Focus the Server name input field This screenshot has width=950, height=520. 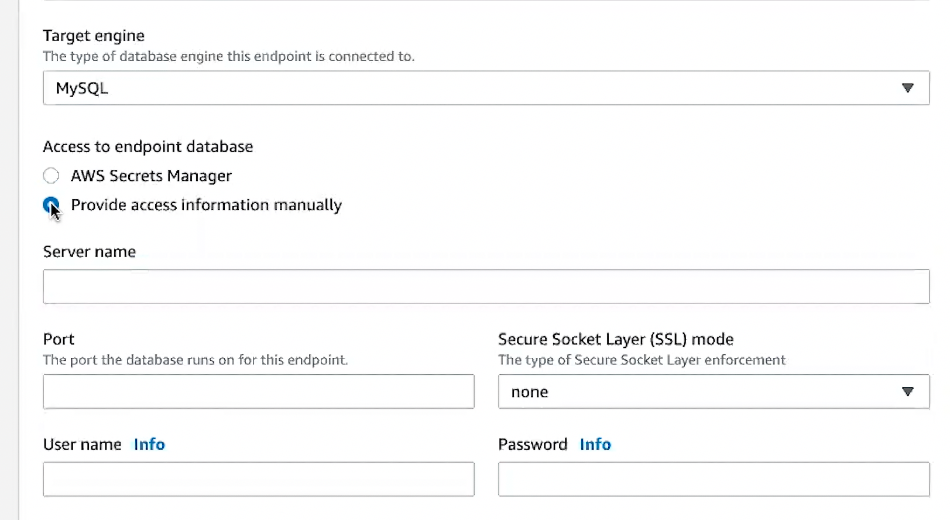[x=486, y=286]
